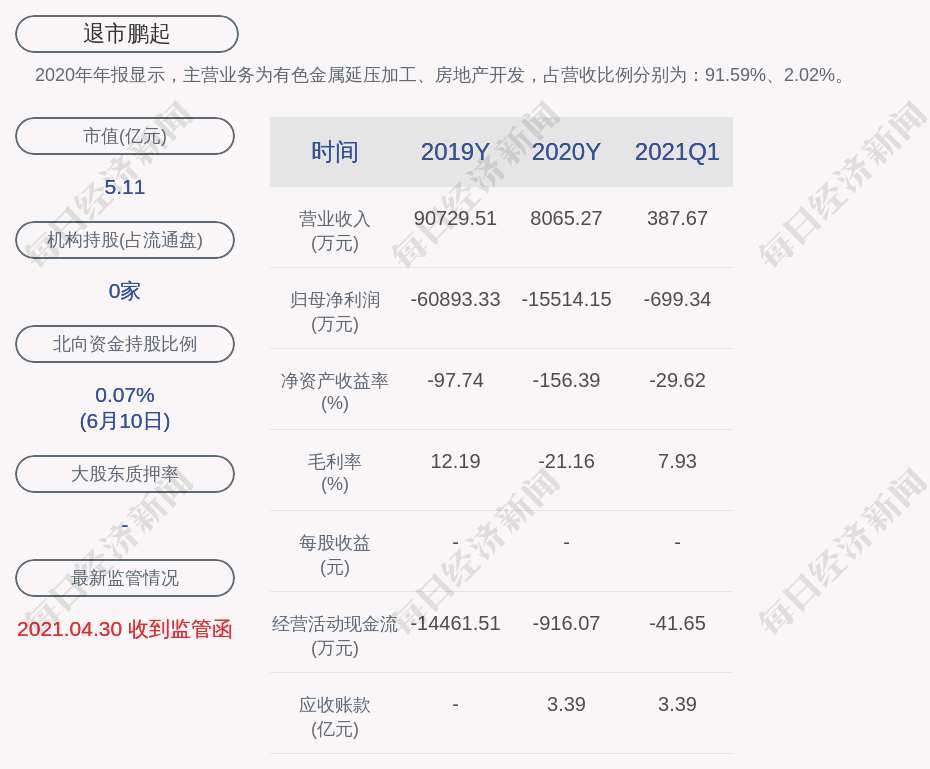
Task: Click the 时间 table header cell
Action: (335, 152)
